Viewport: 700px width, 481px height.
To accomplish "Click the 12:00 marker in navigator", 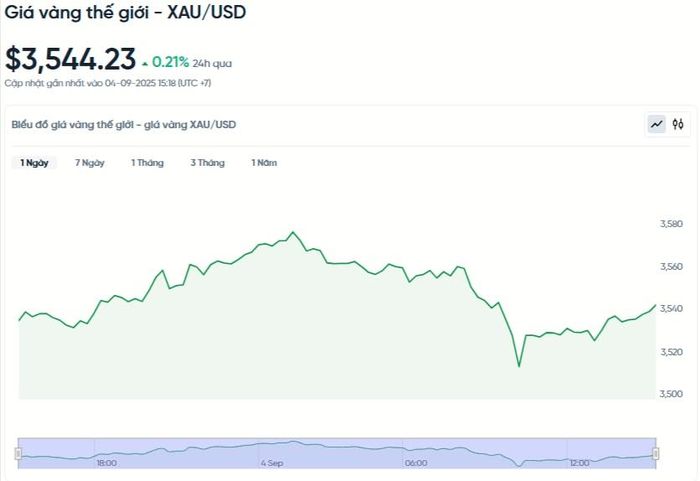I will point(579,463).
